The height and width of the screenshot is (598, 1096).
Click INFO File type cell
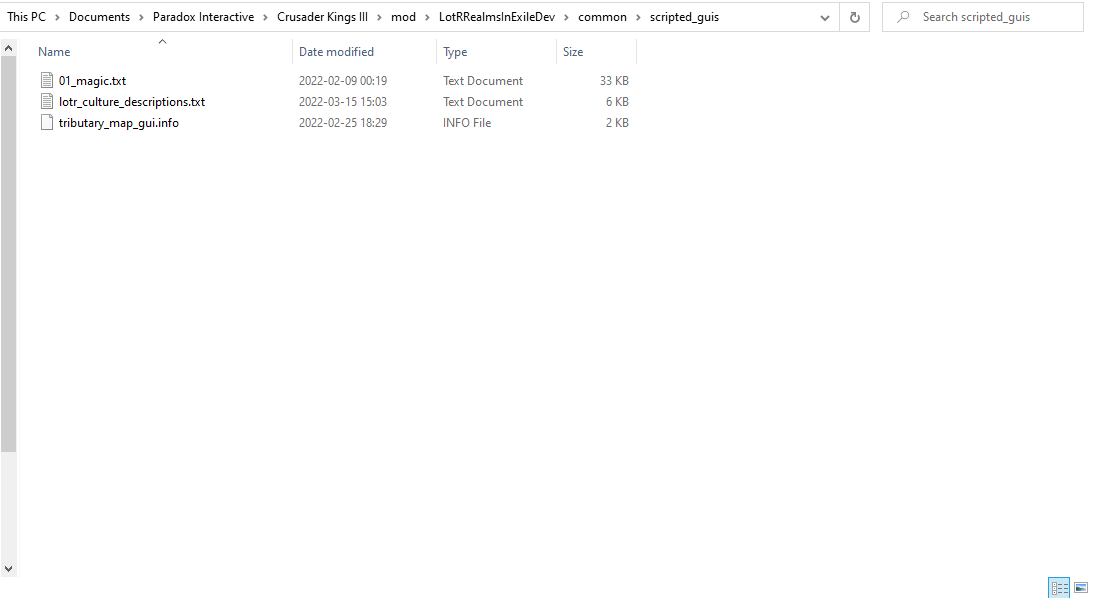tap(467, 123)
